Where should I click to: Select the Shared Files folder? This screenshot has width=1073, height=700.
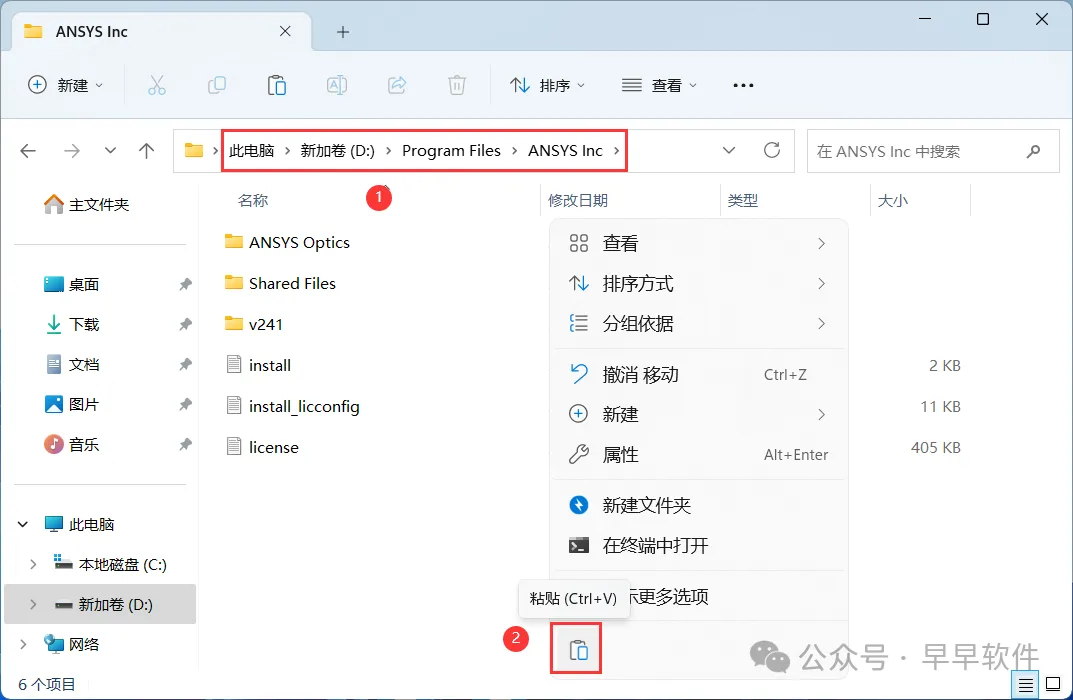[x=281, y=283]
